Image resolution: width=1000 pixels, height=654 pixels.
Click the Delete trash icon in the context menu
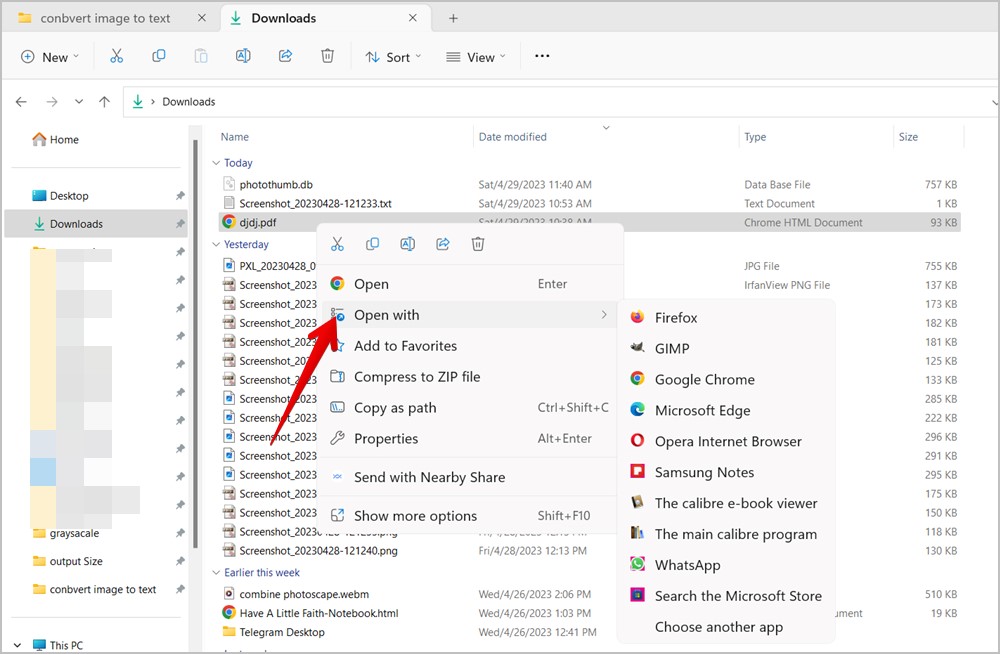(x=478, y=244)
